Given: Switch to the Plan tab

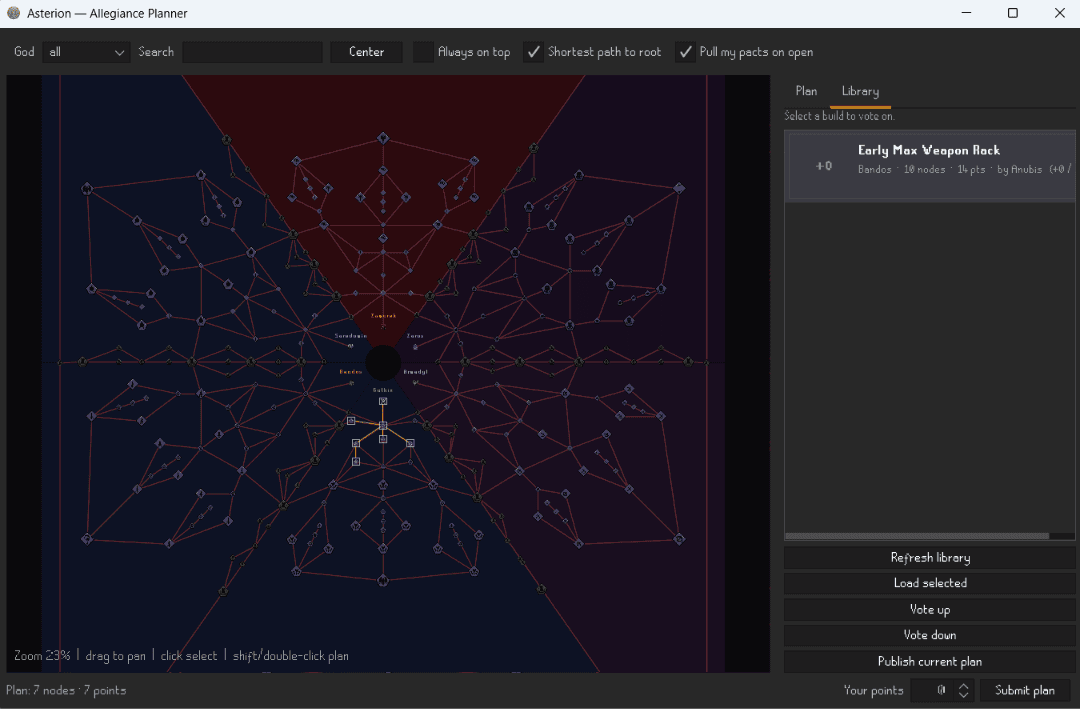Looking at the screenshot, I should pos(806,91).
